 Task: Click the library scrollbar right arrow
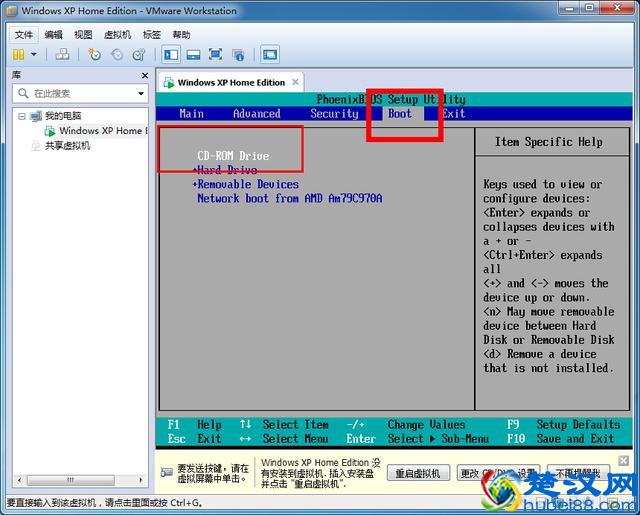(141, 480)
